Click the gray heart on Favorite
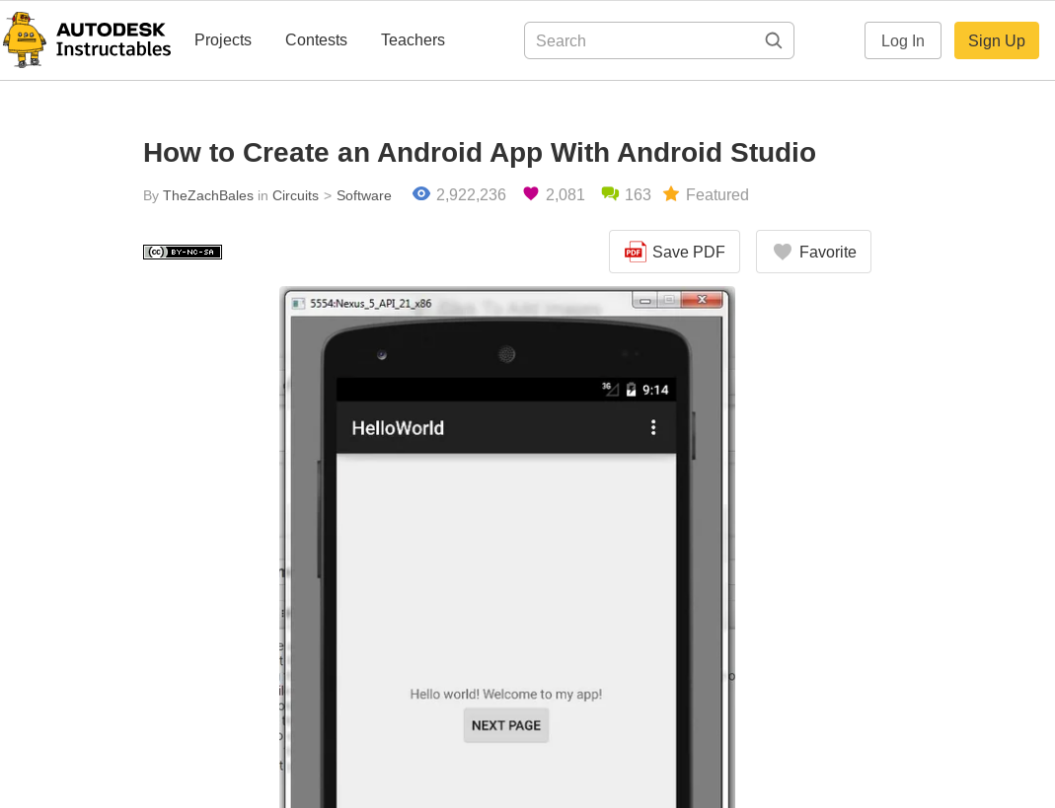This screenshot has height=808, width=1055. pyautogui.click(x=783, y=252)
